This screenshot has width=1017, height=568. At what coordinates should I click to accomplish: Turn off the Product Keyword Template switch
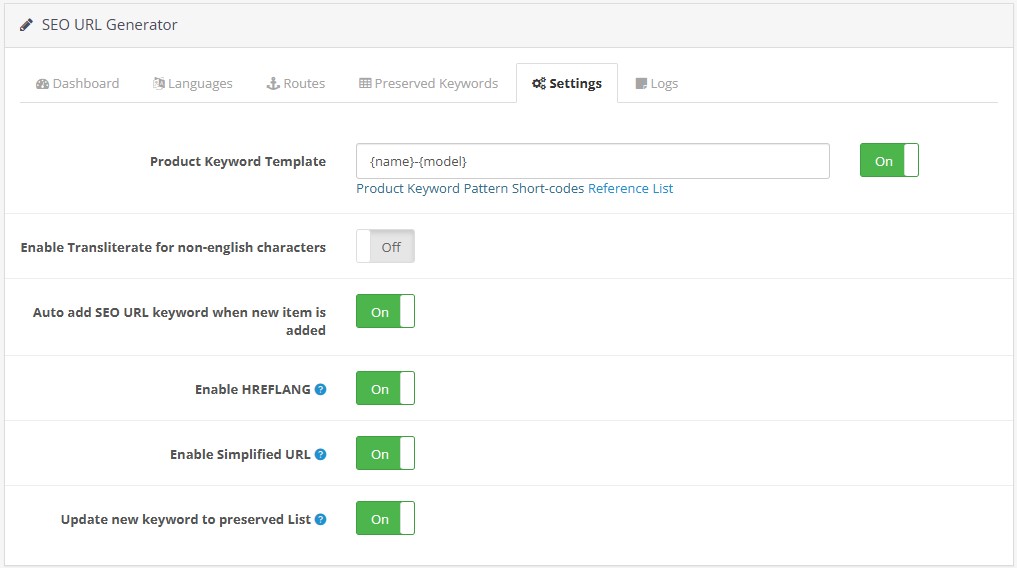click(888, 161)
